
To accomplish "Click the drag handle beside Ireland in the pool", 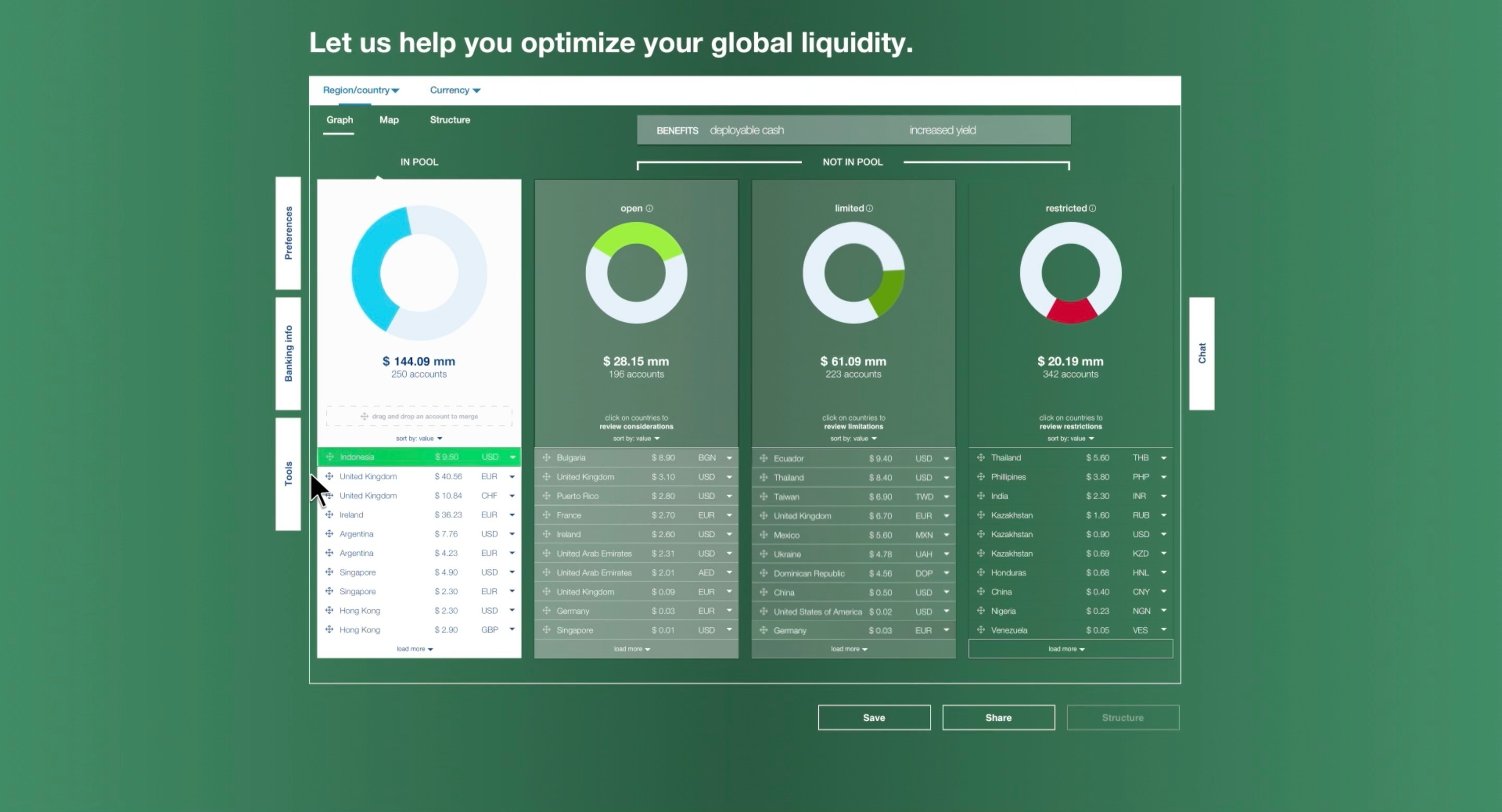I will tap(329, 515).
